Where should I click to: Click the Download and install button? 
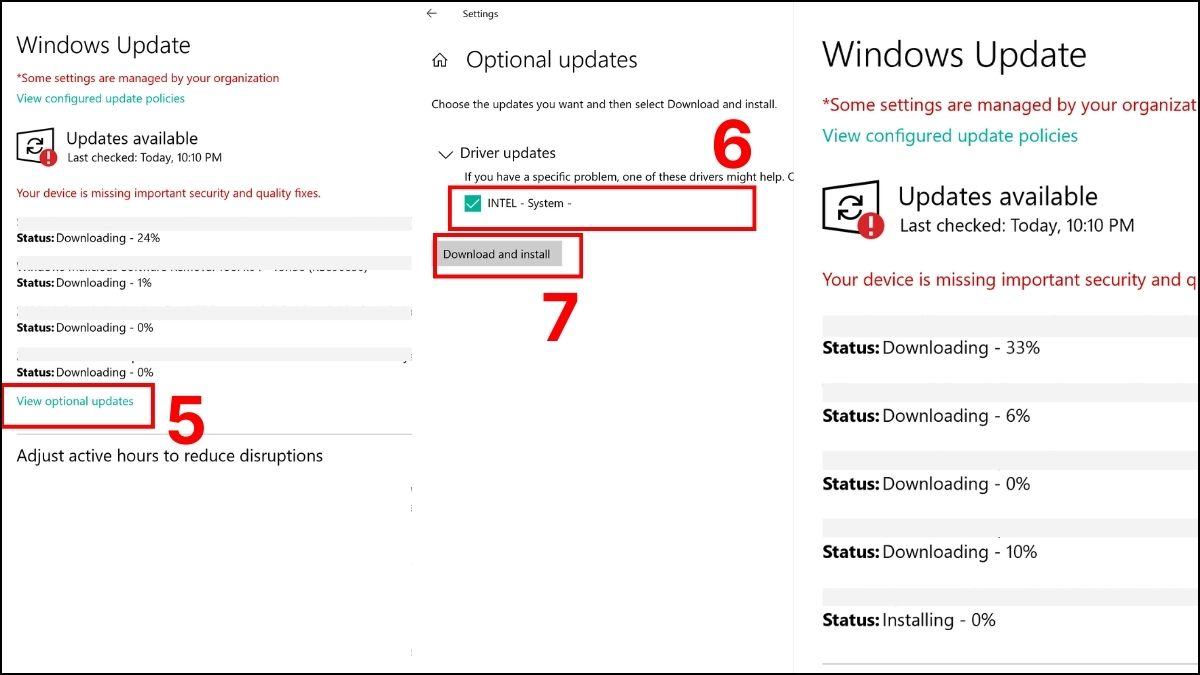(x=497, y=254)
